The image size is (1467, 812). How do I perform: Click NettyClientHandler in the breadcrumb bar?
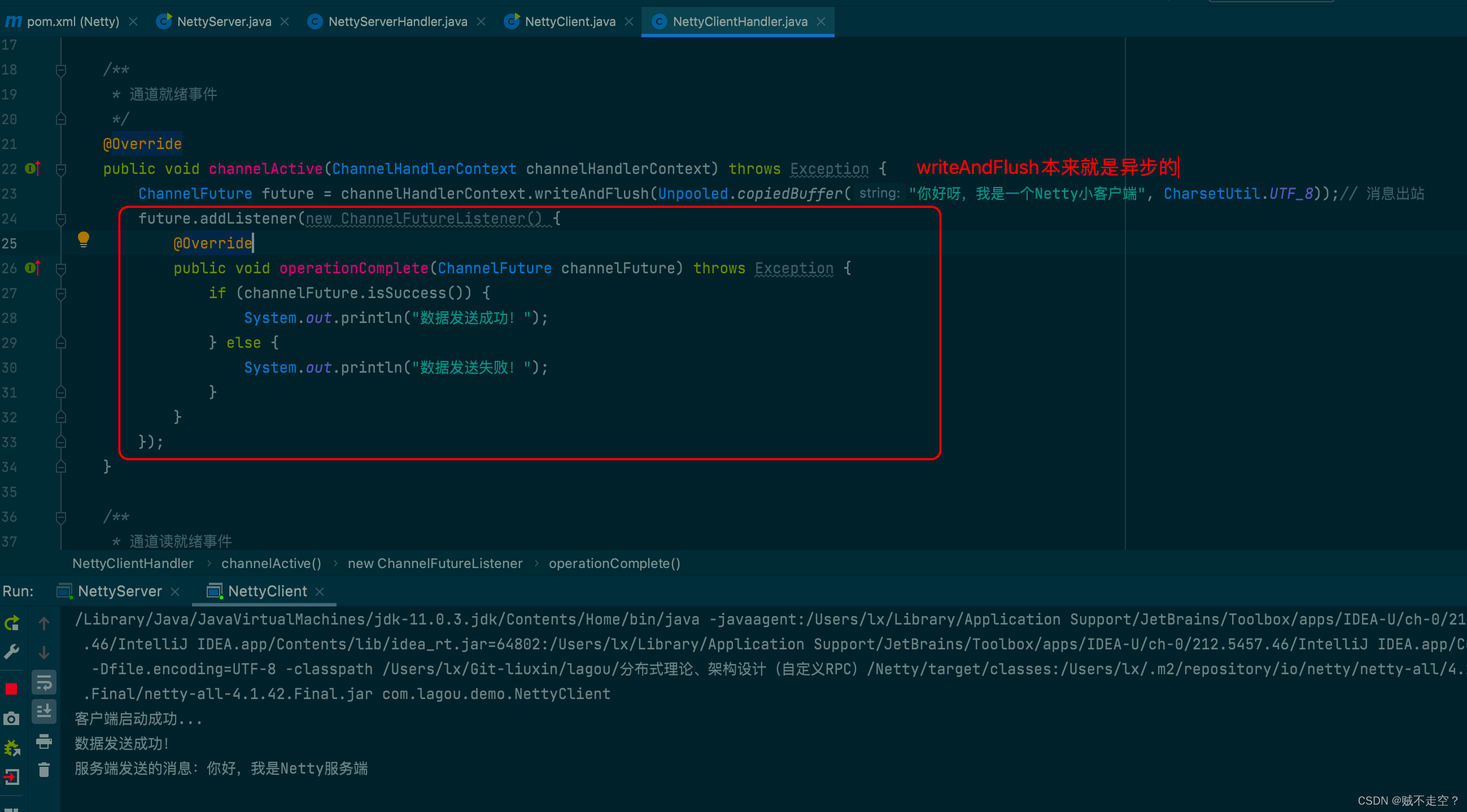(133, 563)
